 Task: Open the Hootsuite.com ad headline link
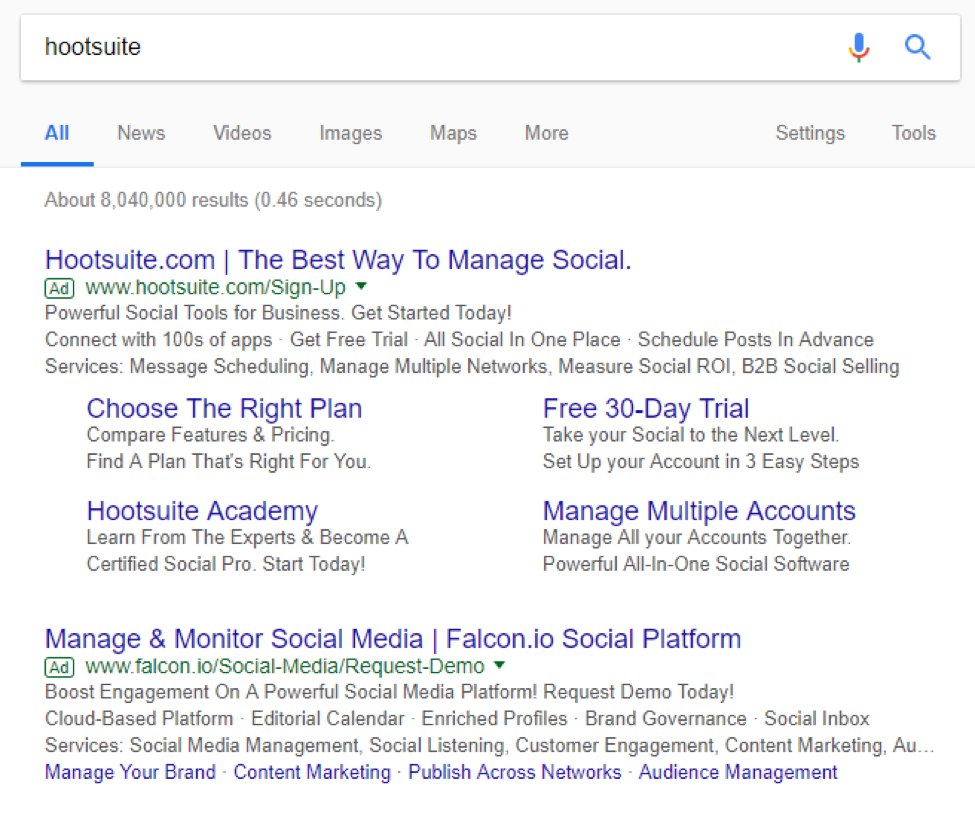[337, 259]
